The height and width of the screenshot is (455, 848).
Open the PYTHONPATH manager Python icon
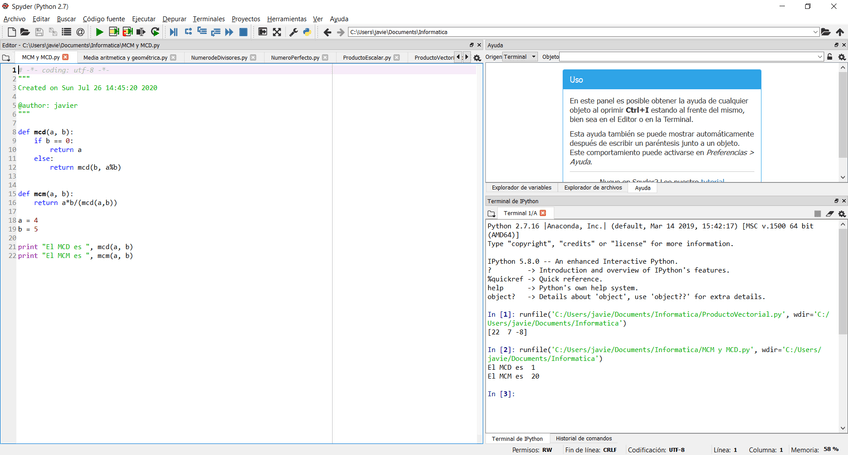click(307, 32)
